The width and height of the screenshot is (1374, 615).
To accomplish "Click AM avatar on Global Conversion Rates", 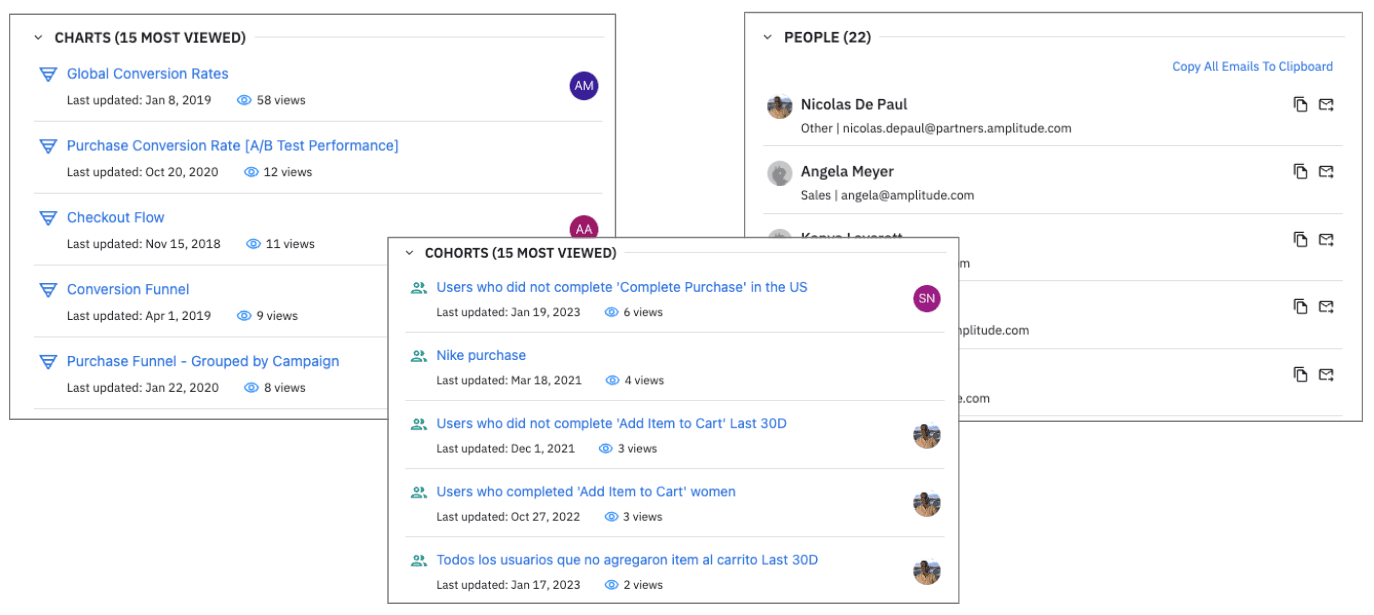I will (x=584, y=86).
